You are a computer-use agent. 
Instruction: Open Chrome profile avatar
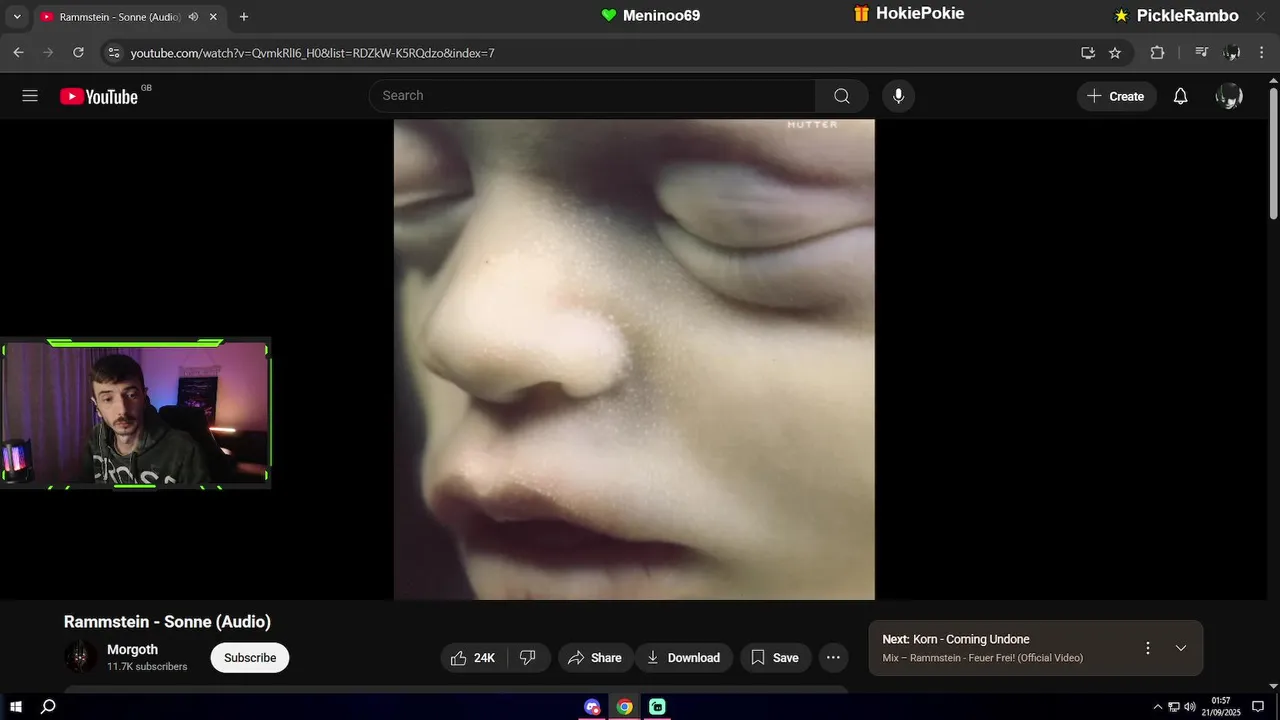click(x=1232, y=53)
